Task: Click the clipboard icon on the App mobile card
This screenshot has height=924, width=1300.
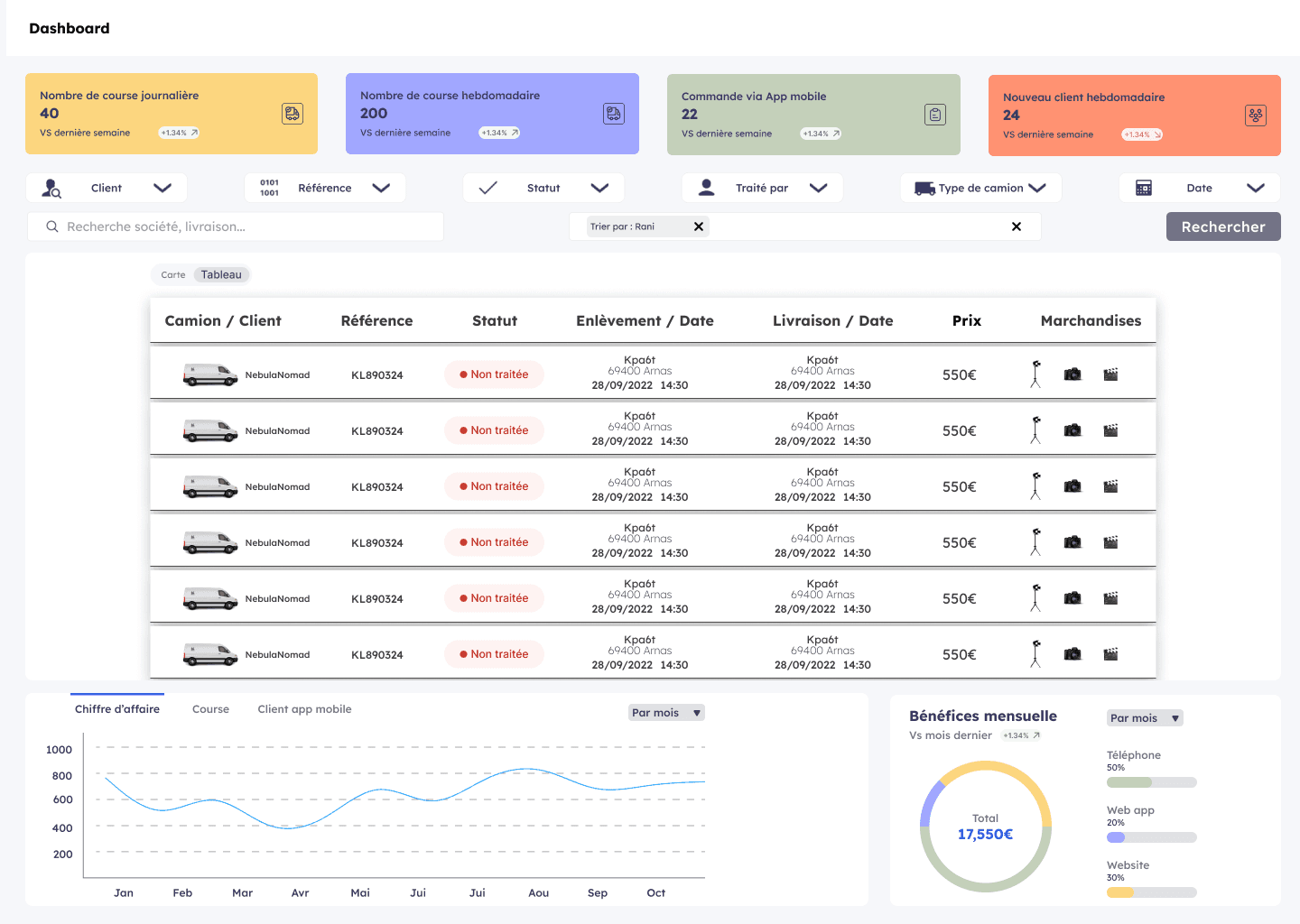Action: (935, 115)
